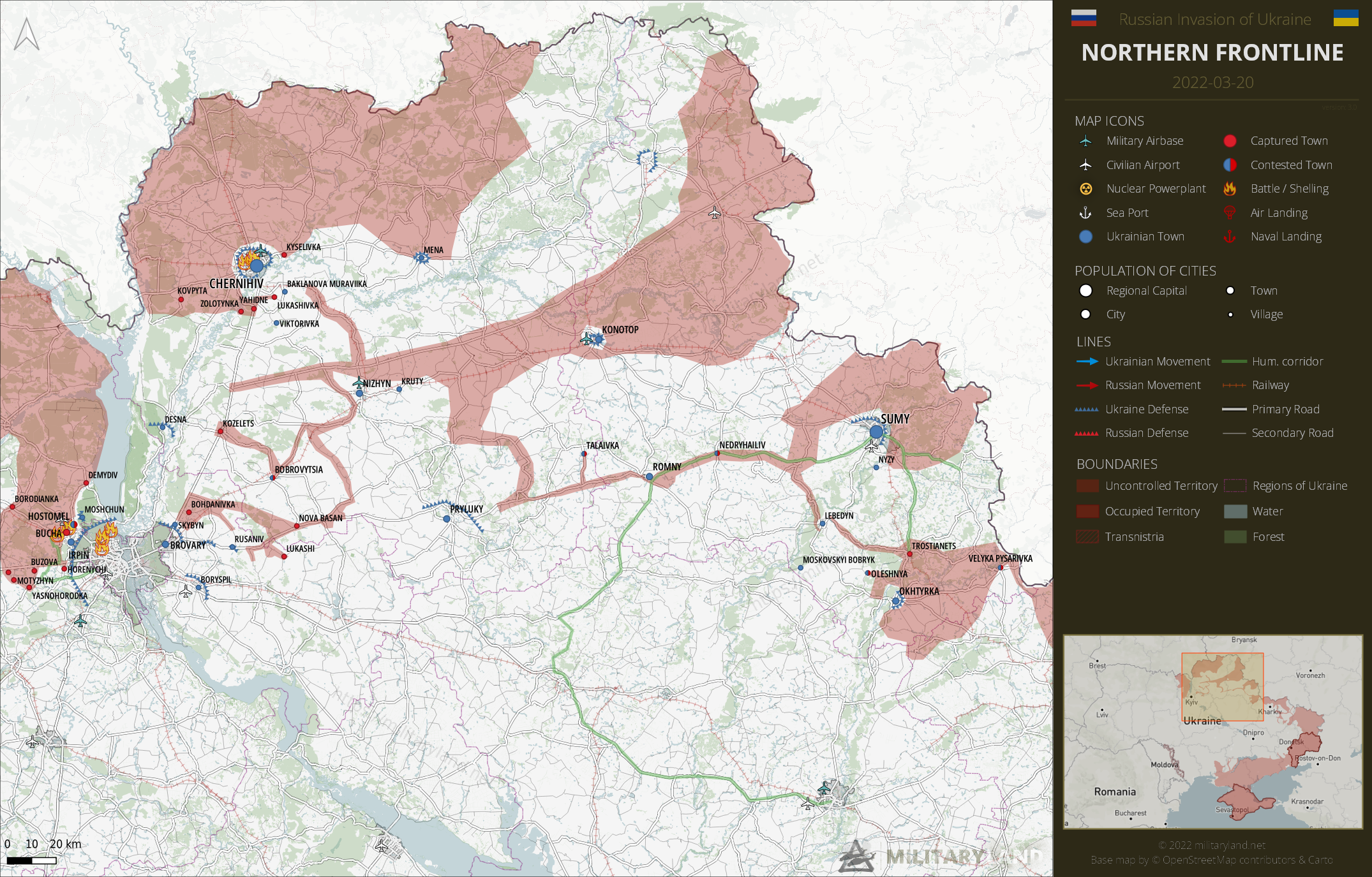Screen dimensions: 1372x877
Task: Click the Water color swatch in legend
Action: tap(1235, 512)
